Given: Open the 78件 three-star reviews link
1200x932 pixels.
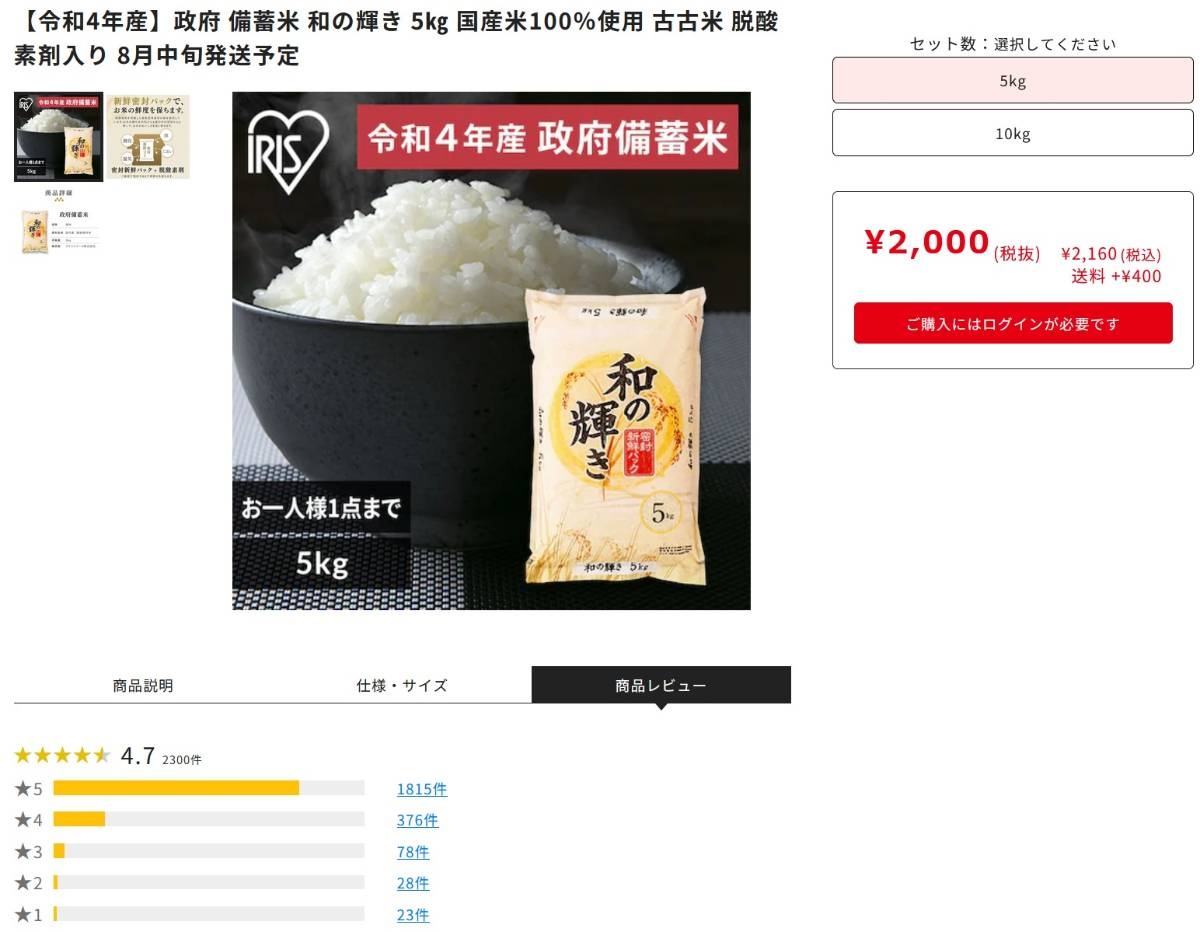Looking at the screenshot, I should pos(413,852).
